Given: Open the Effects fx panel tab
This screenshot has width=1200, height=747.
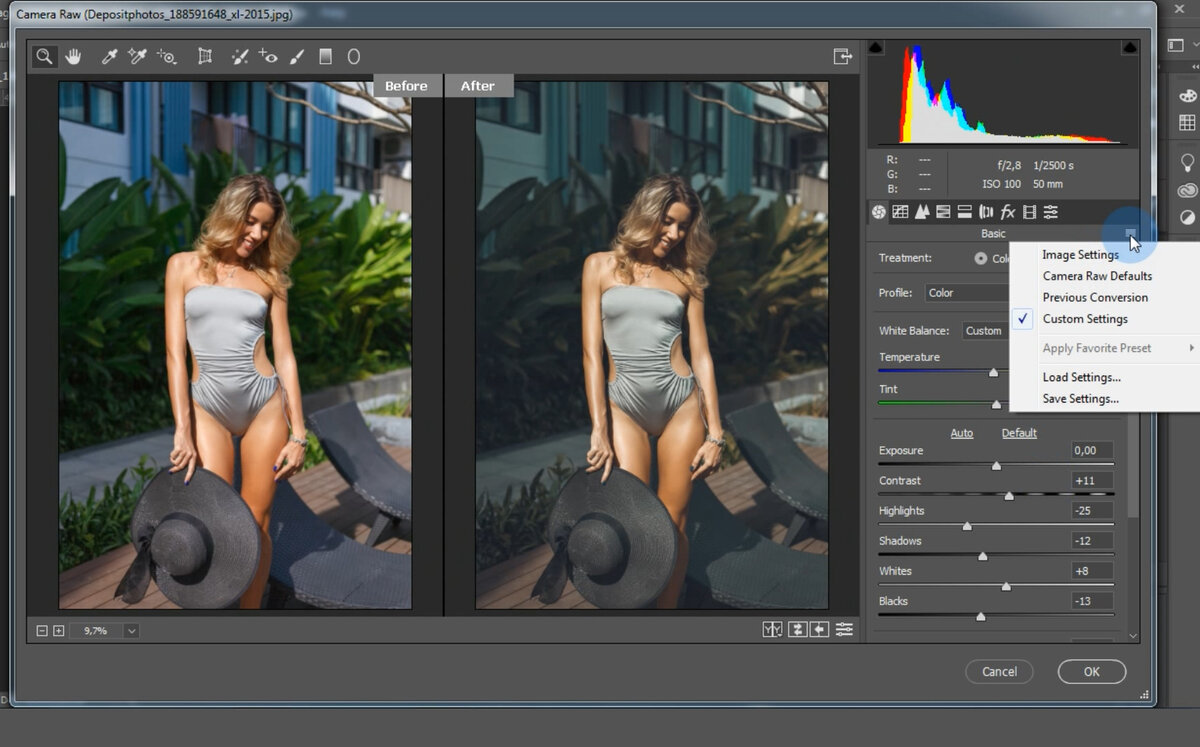Looking at the screenshot, I should click(1008, 212).
